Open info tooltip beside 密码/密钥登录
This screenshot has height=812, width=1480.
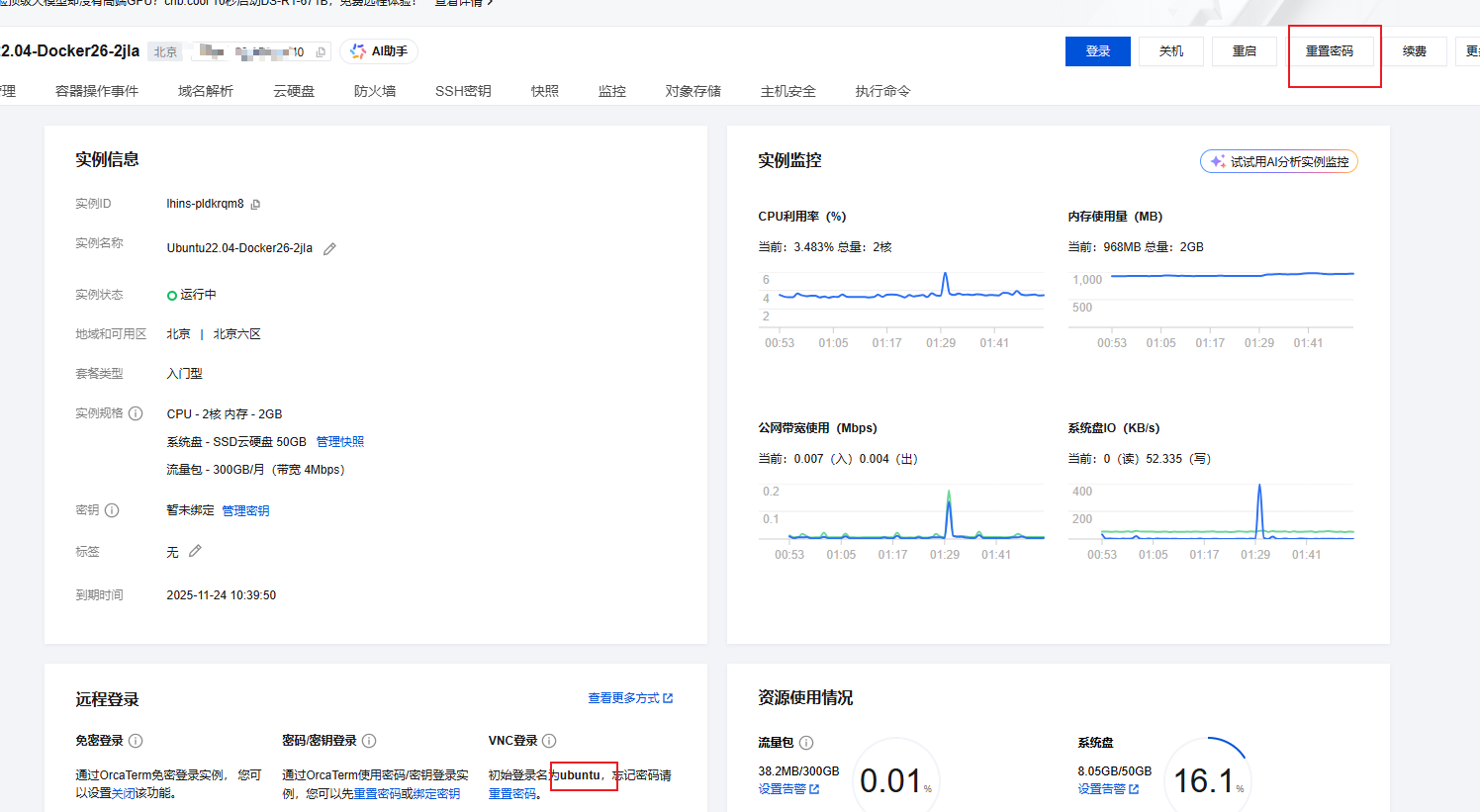tap(369, 741)
